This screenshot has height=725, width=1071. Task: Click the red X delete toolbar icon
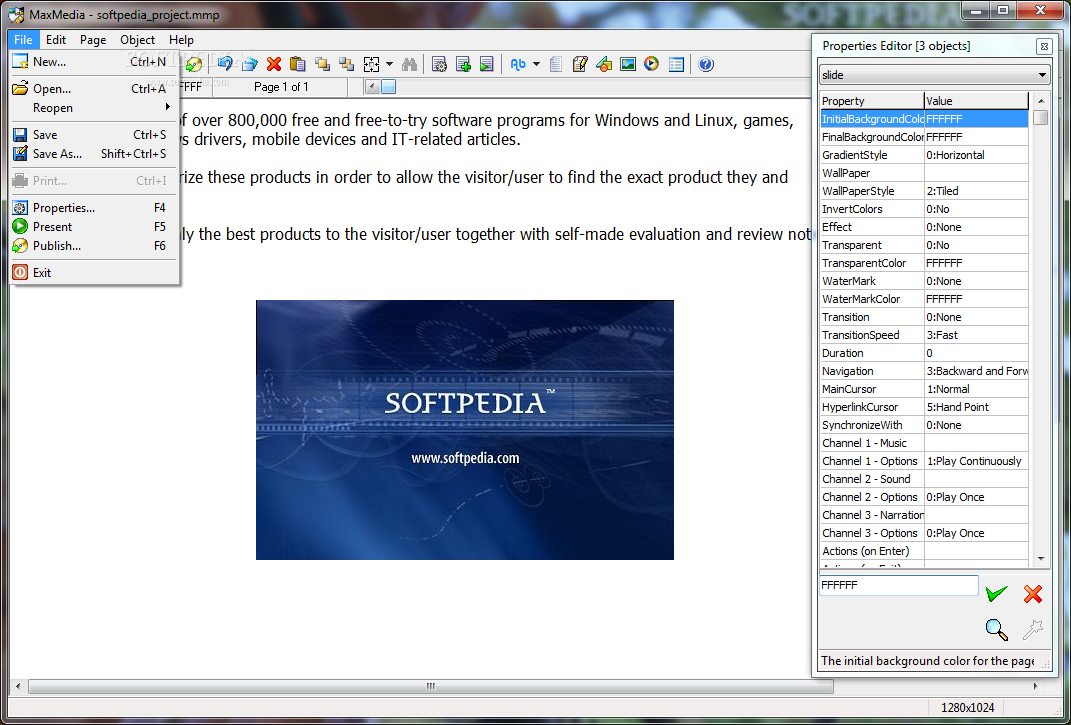[x=274, y=64]
